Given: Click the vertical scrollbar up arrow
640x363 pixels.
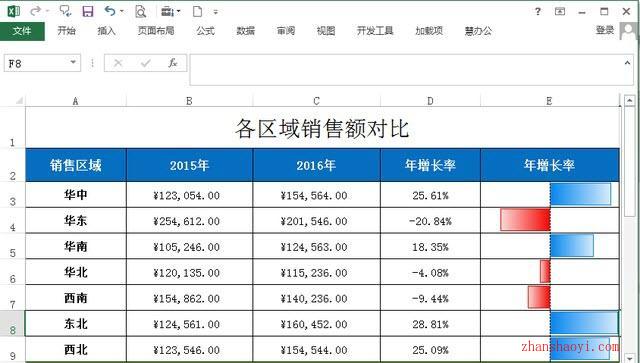Looking at the screenshot, I should pyautogui.click(x=629, y=100).
